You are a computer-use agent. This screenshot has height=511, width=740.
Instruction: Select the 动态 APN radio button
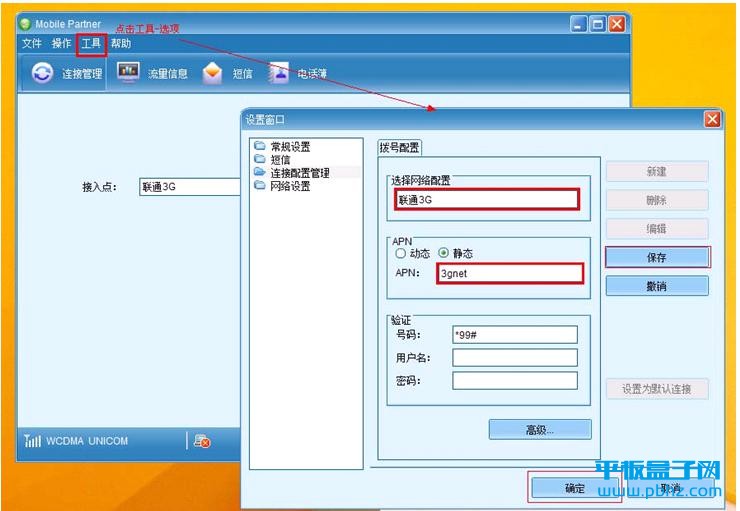point(401,253)
